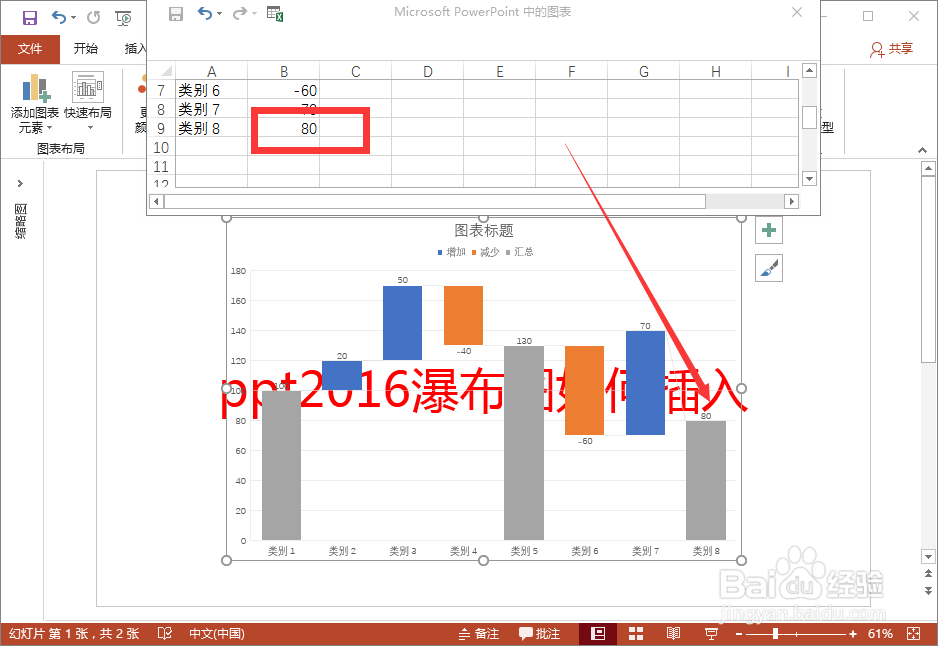Image resolution: width=938 pixels, height=646 pixels.
Task: Go to next slide arrows
Action: (x=928, y=590)
